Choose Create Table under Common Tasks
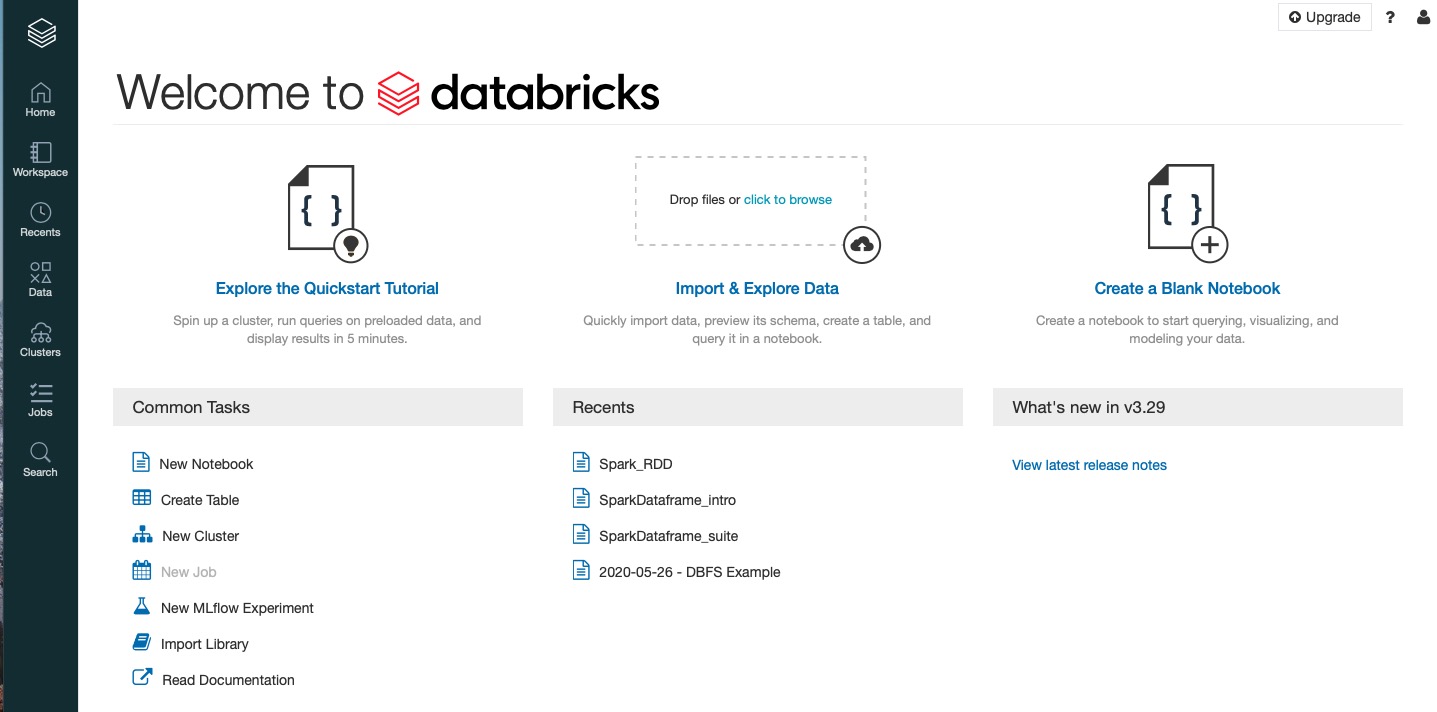The width and height of the screenshot is (1437, 712). [x=186, y=499]
